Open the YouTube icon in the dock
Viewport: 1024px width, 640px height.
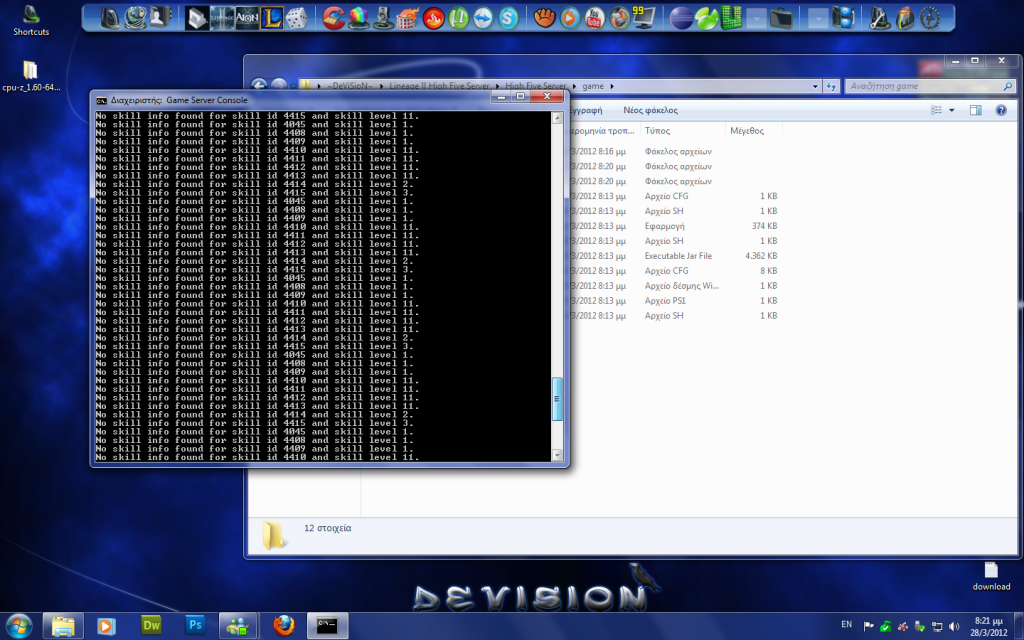[x=594, y=17]
